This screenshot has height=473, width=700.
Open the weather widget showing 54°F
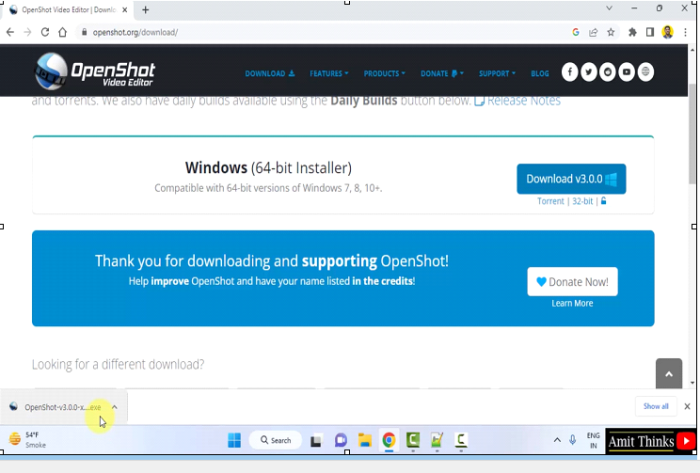click(x=28, y=440)
